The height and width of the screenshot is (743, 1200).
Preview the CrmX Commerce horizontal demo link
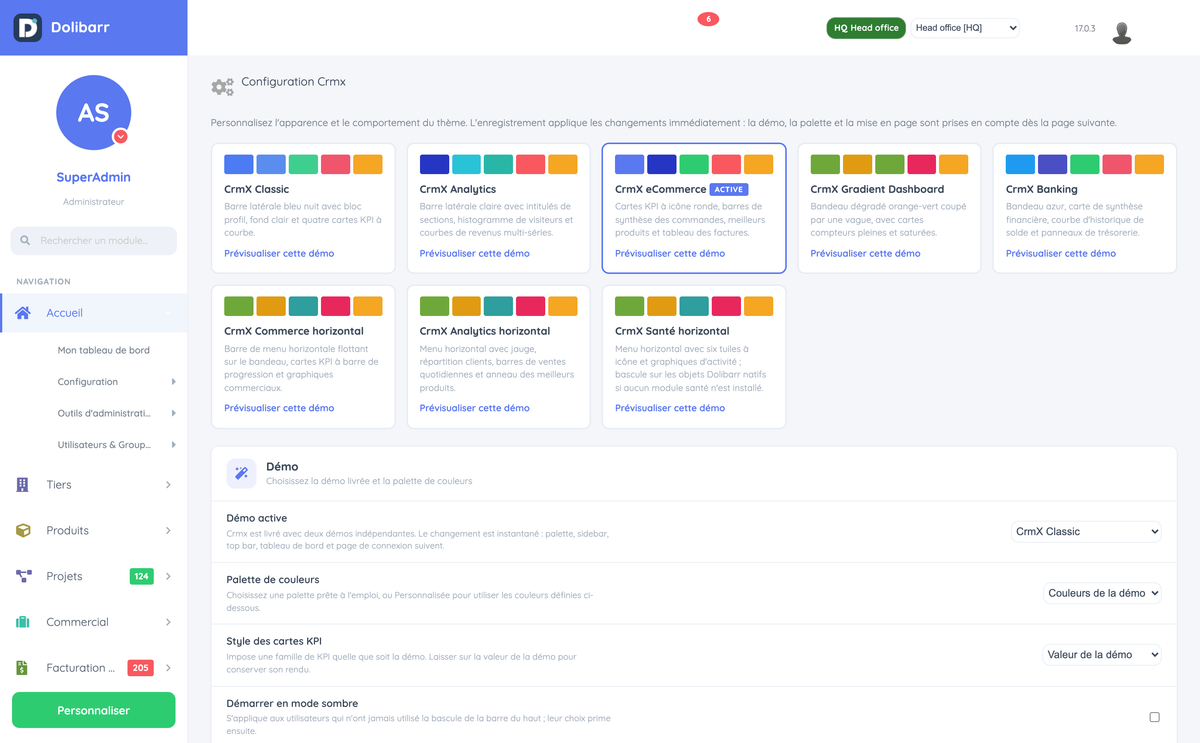pyautogui.click(x=279, y=408)
